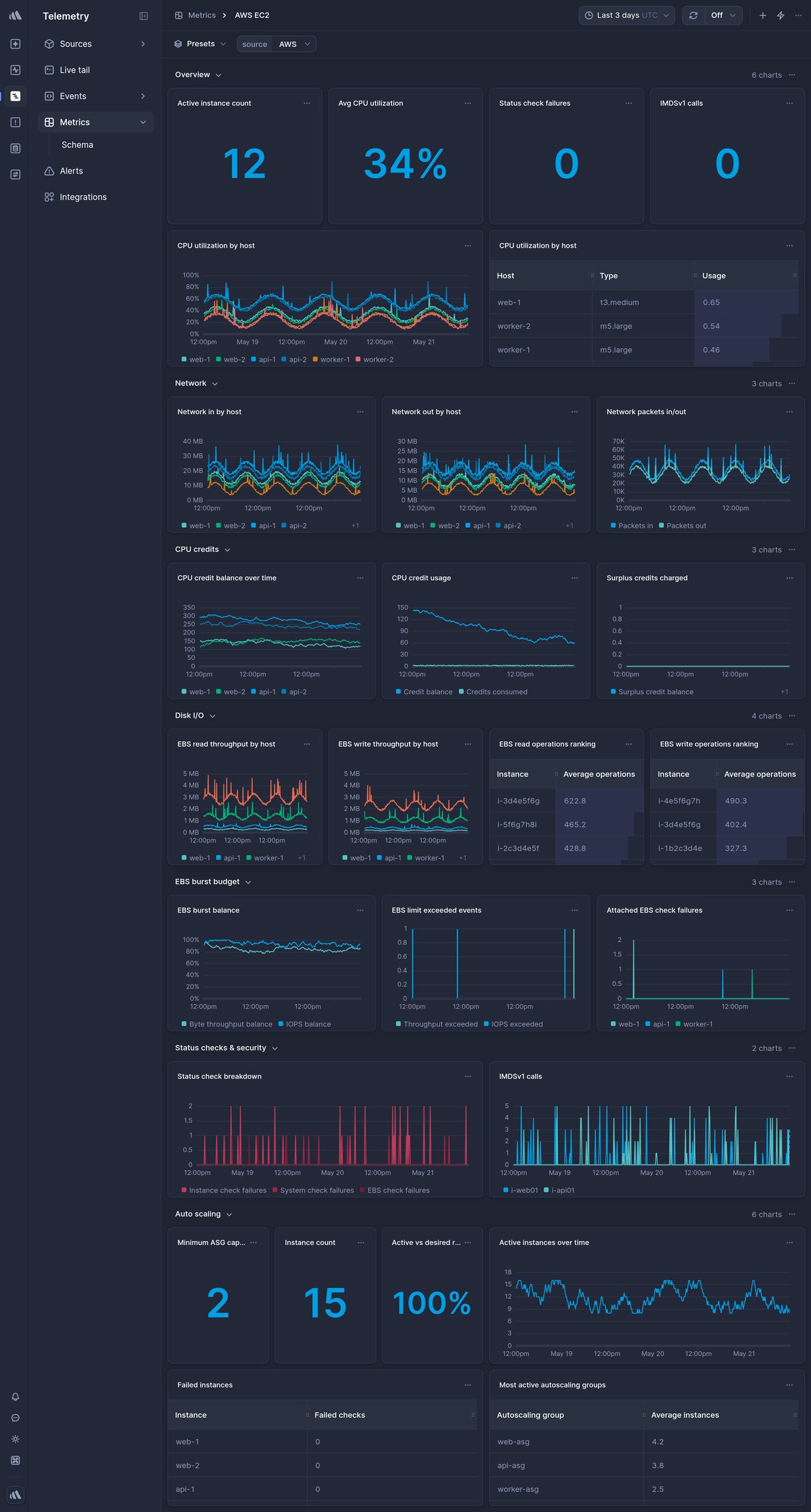The width and height of the screenshot is (811, 1512).
Task: Open Network packets in/out chart menu
Action: point(790,412)
